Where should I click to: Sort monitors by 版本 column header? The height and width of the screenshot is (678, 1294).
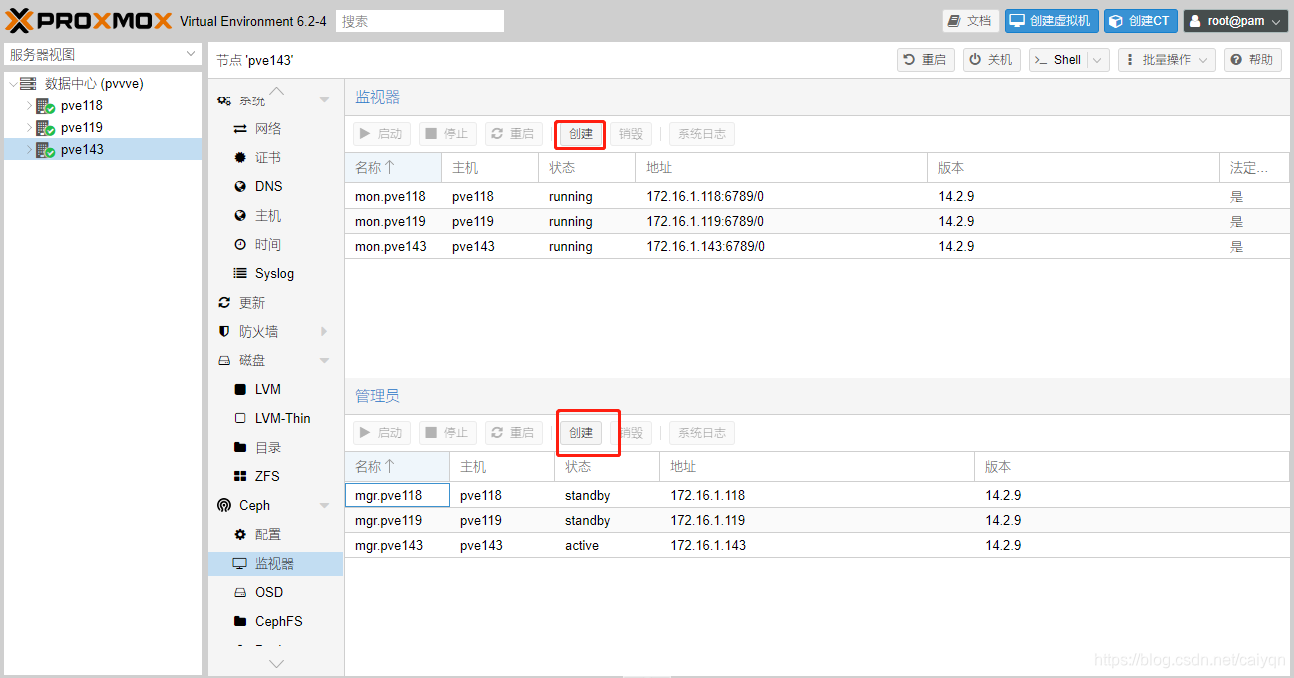(x=1073, y=168)
